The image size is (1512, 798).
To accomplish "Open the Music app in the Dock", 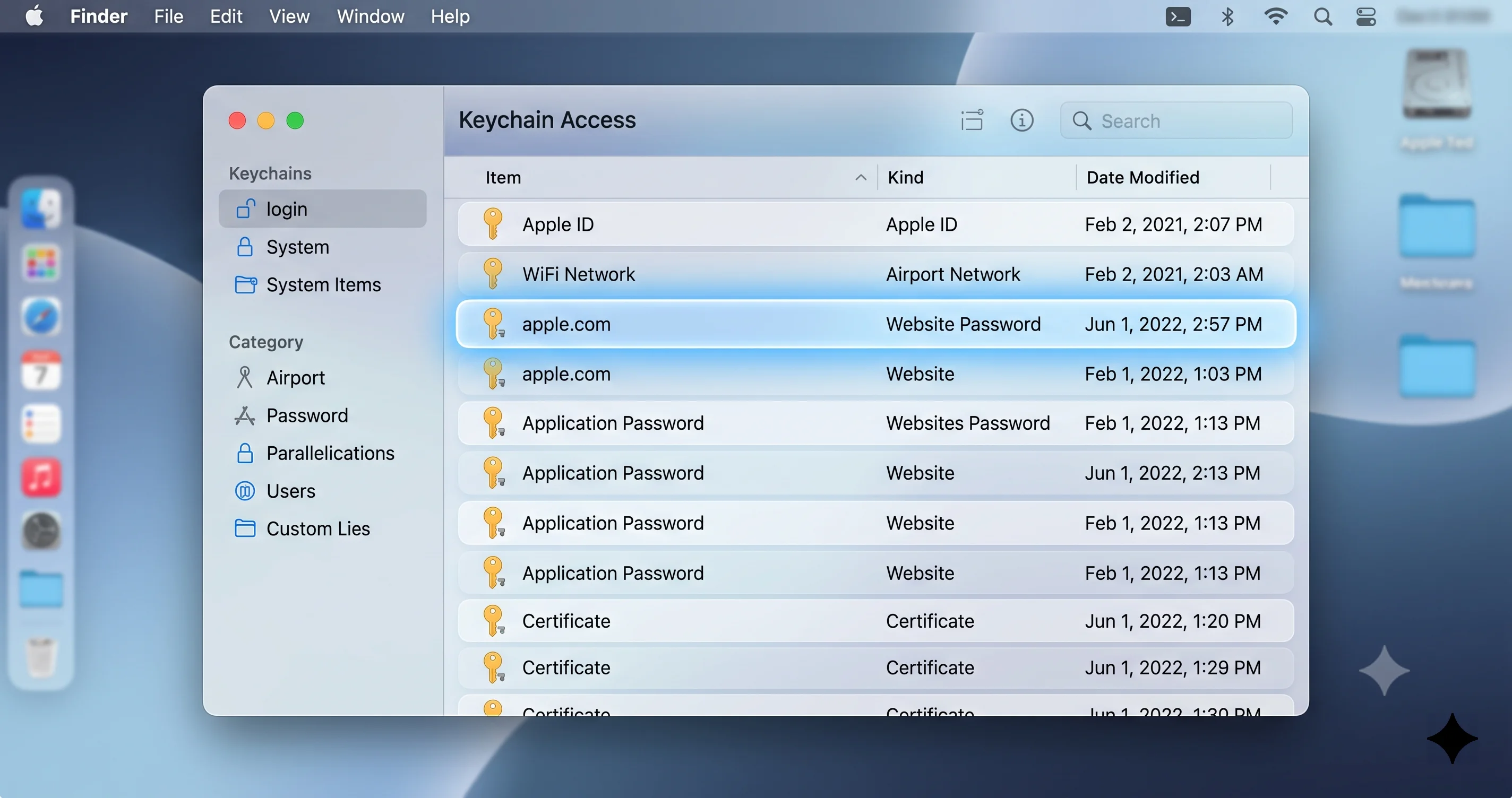I will [41, 477].
